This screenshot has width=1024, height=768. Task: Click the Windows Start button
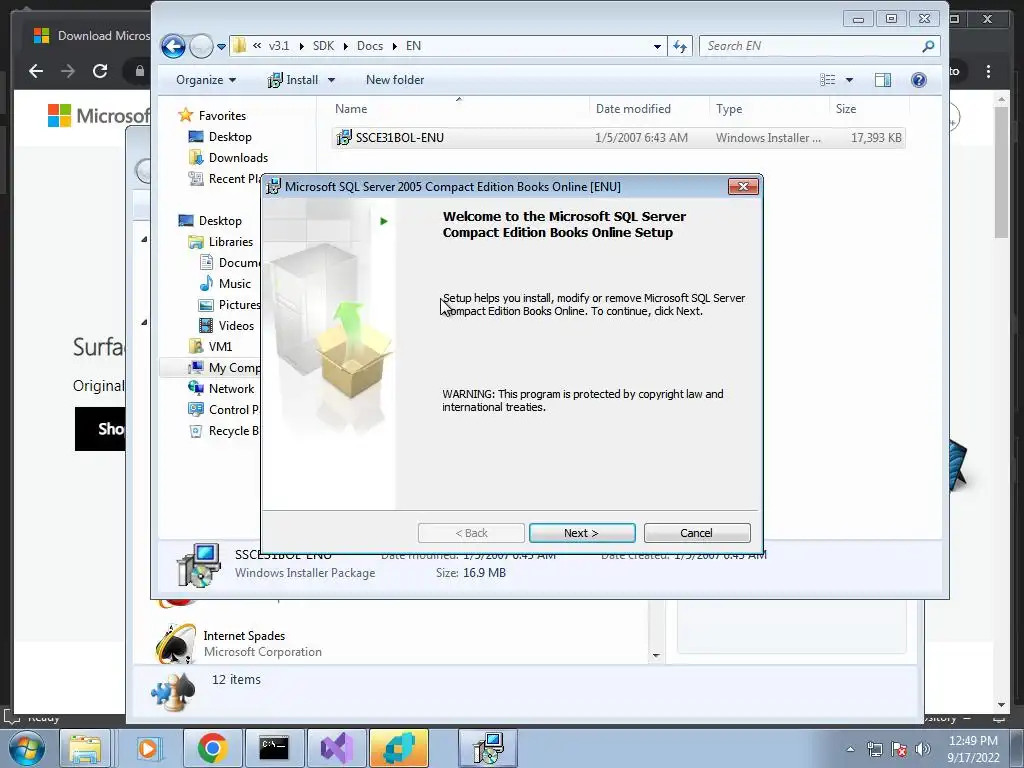tap(25, 748)
